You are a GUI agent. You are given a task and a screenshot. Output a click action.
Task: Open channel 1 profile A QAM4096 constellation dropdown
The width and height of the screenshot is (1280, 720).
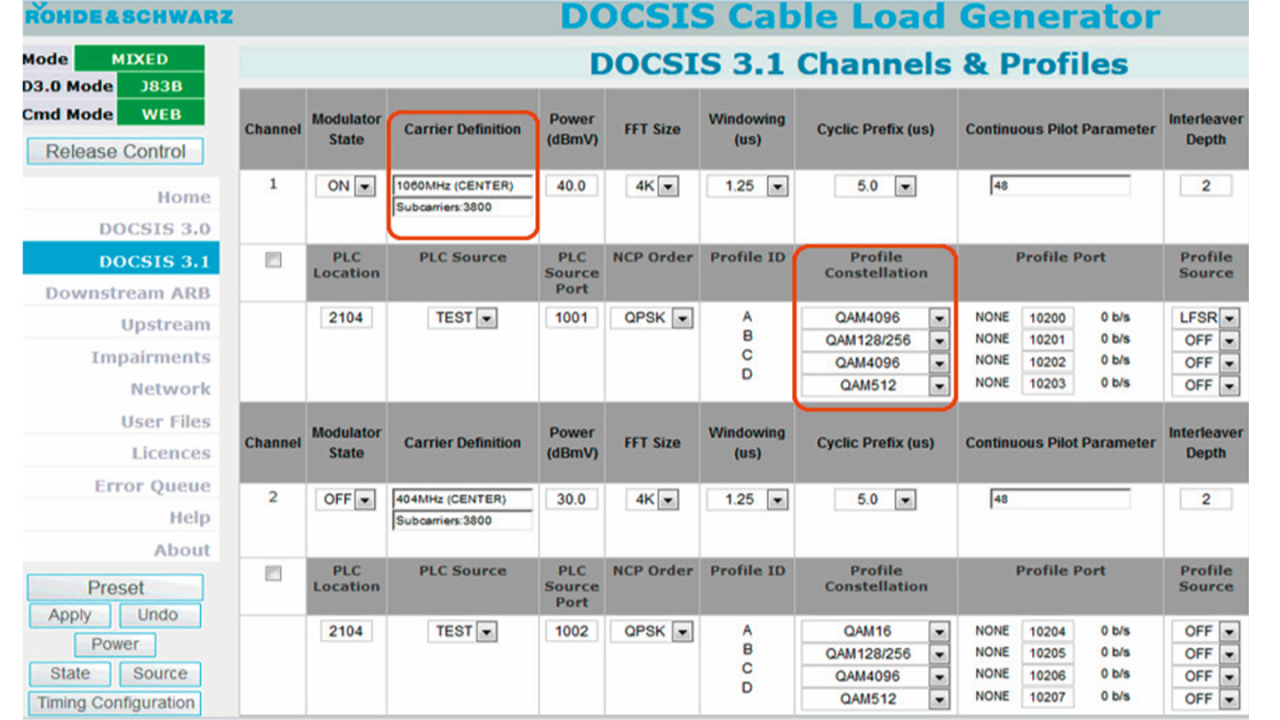click(876, 318)
